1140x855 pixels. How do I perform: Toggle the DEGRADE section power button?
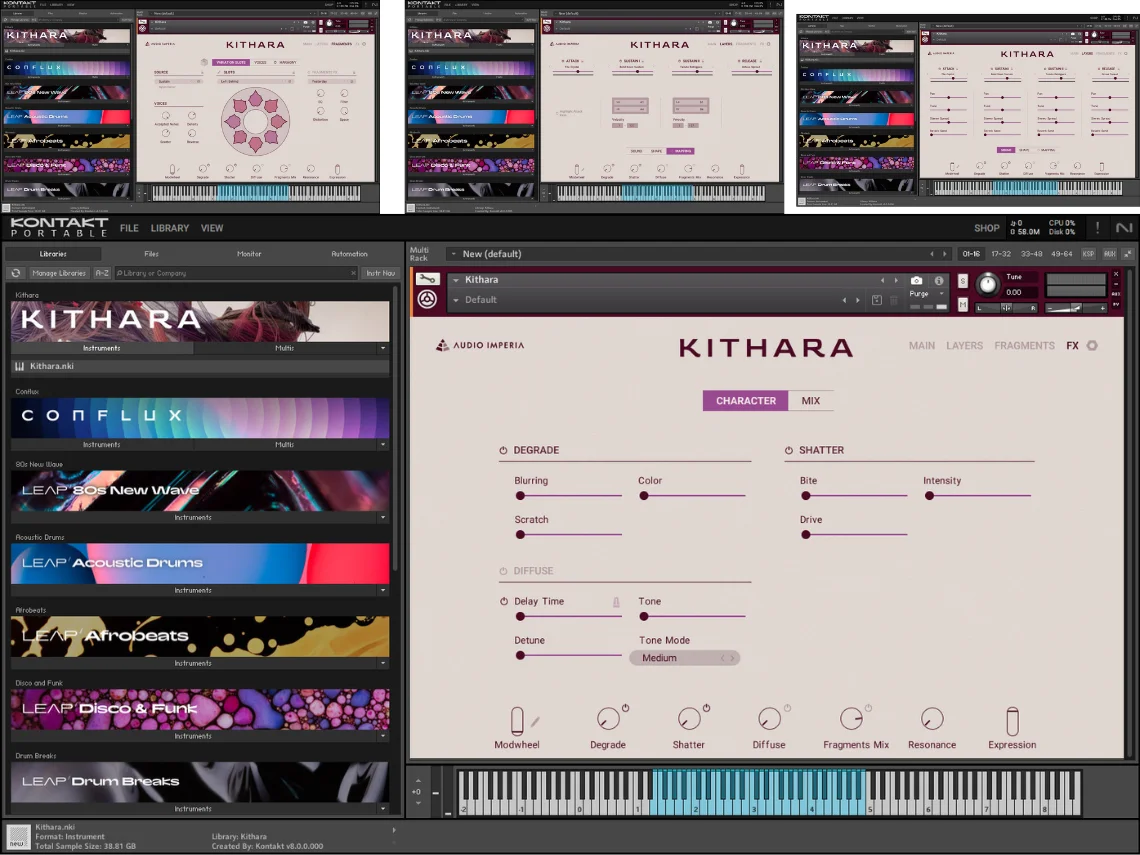(504, 451)
